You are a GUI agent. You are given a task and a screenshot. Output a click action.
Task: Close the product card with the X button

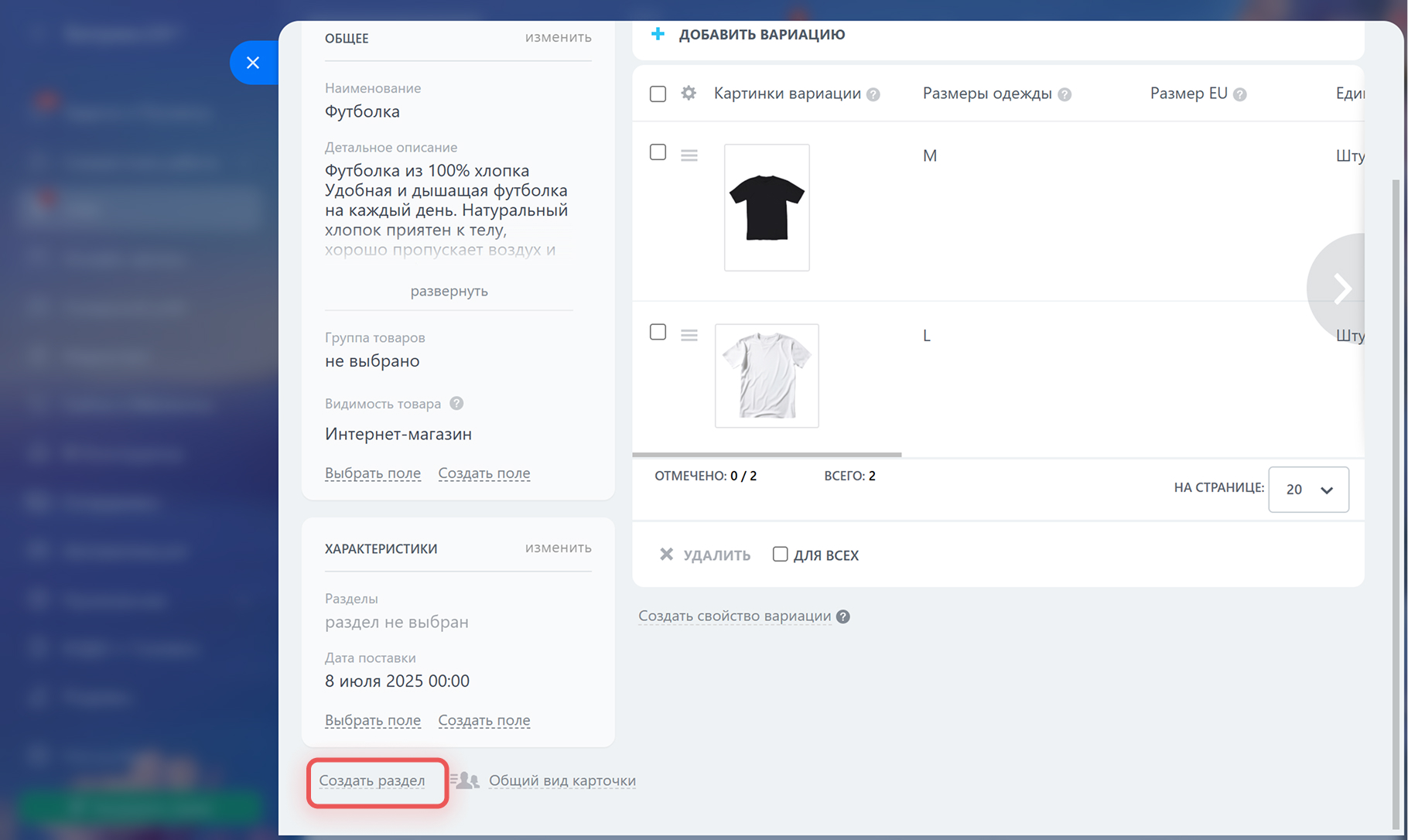(x=253, y=63)
